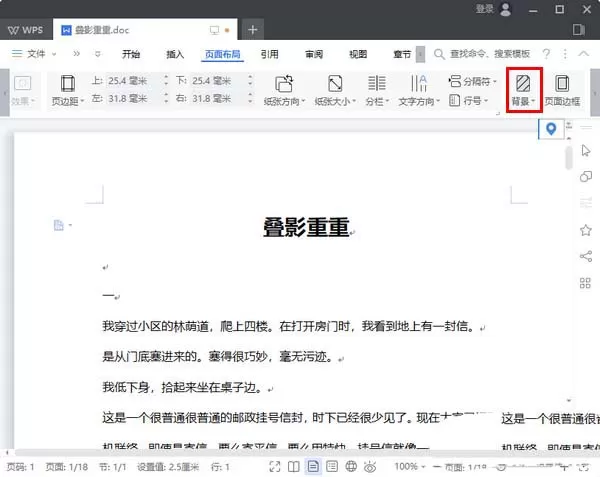Open the 文字方向 text direction tool

[419, 90]
